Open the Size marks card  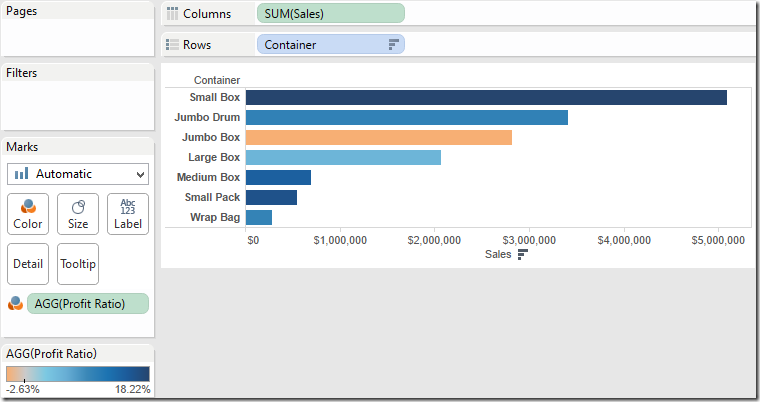click(78, 214)
